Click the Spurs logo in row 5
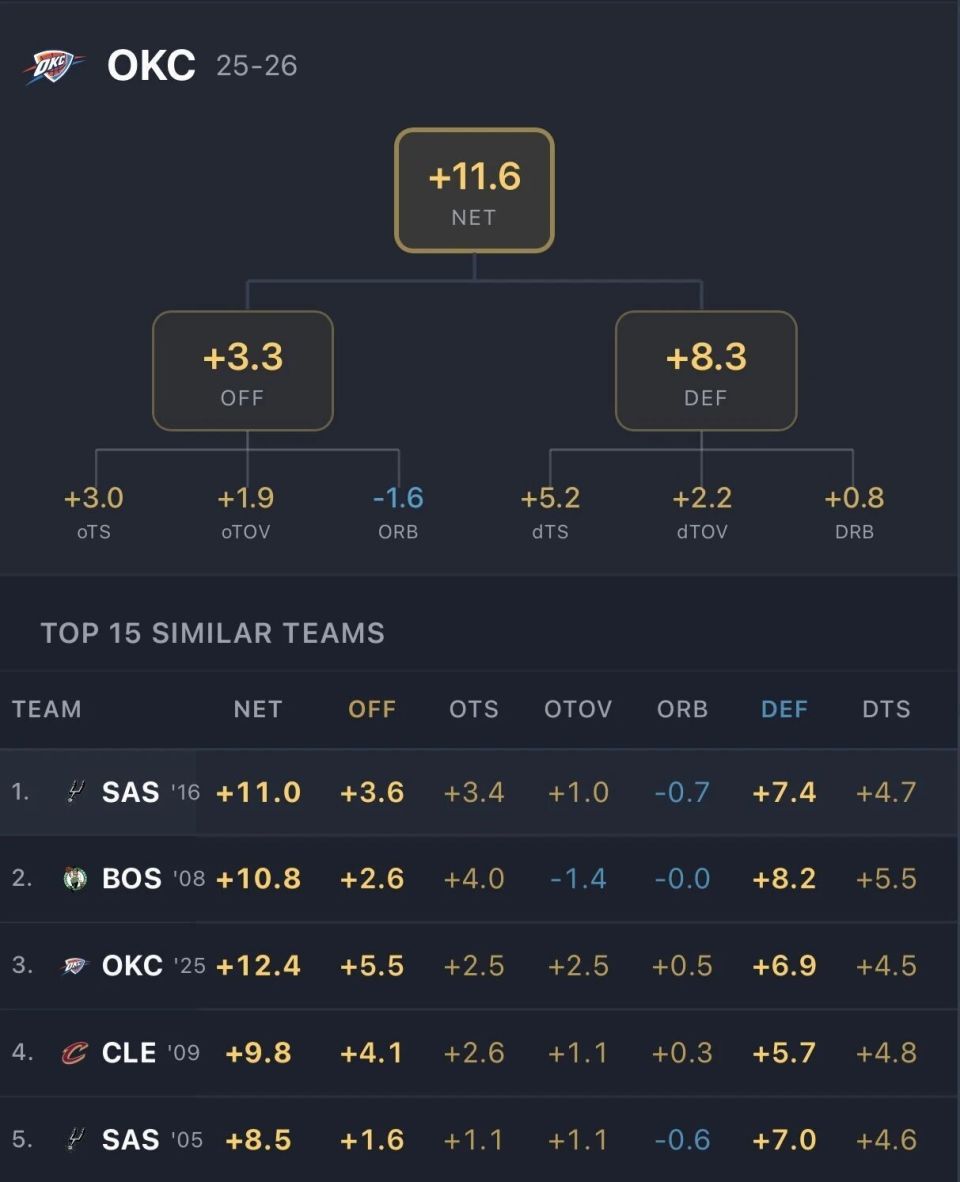 75,1139
